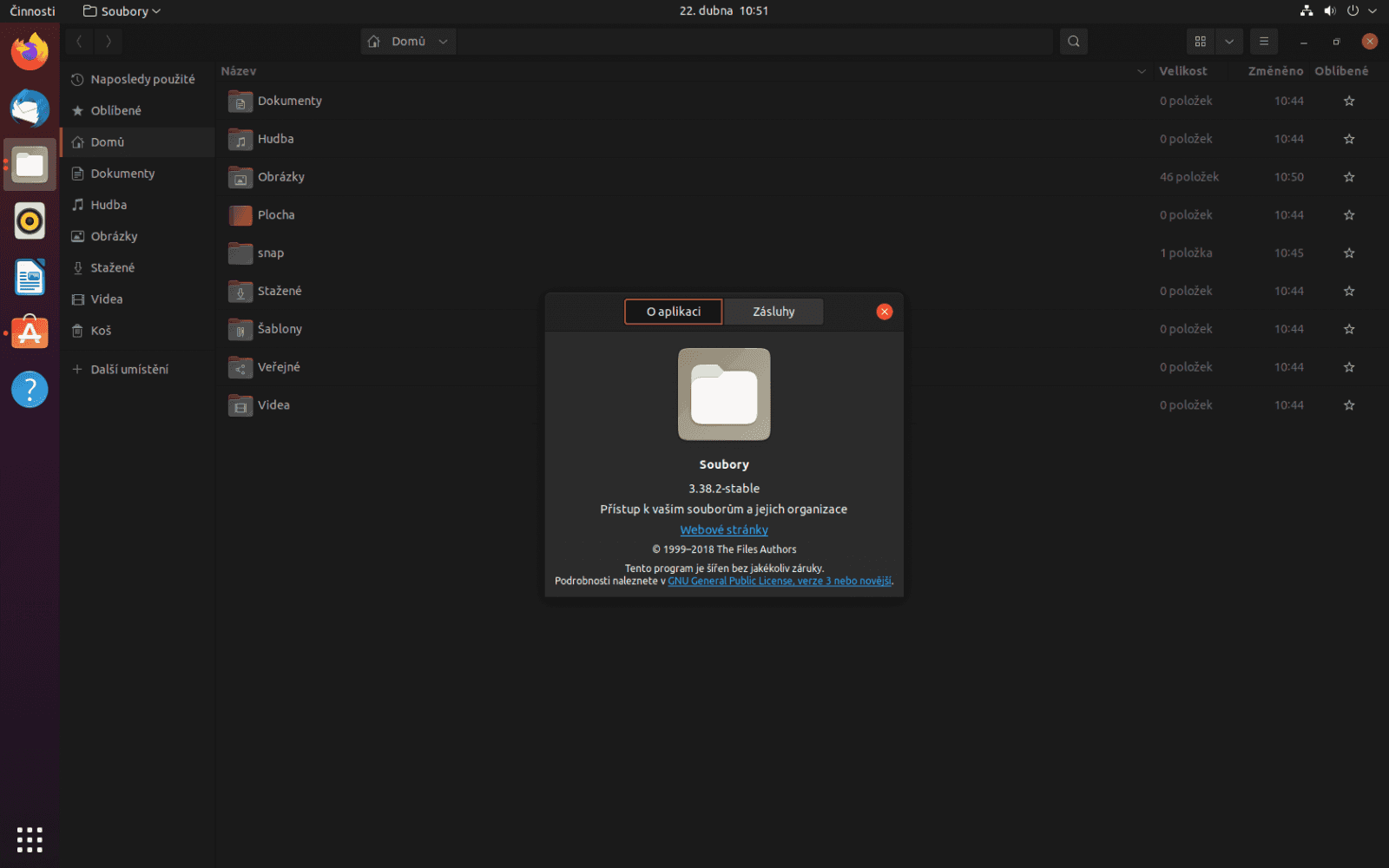Open the Činnosti menu
Viewport: 1389px width, 868px height.
pos(31,10)
